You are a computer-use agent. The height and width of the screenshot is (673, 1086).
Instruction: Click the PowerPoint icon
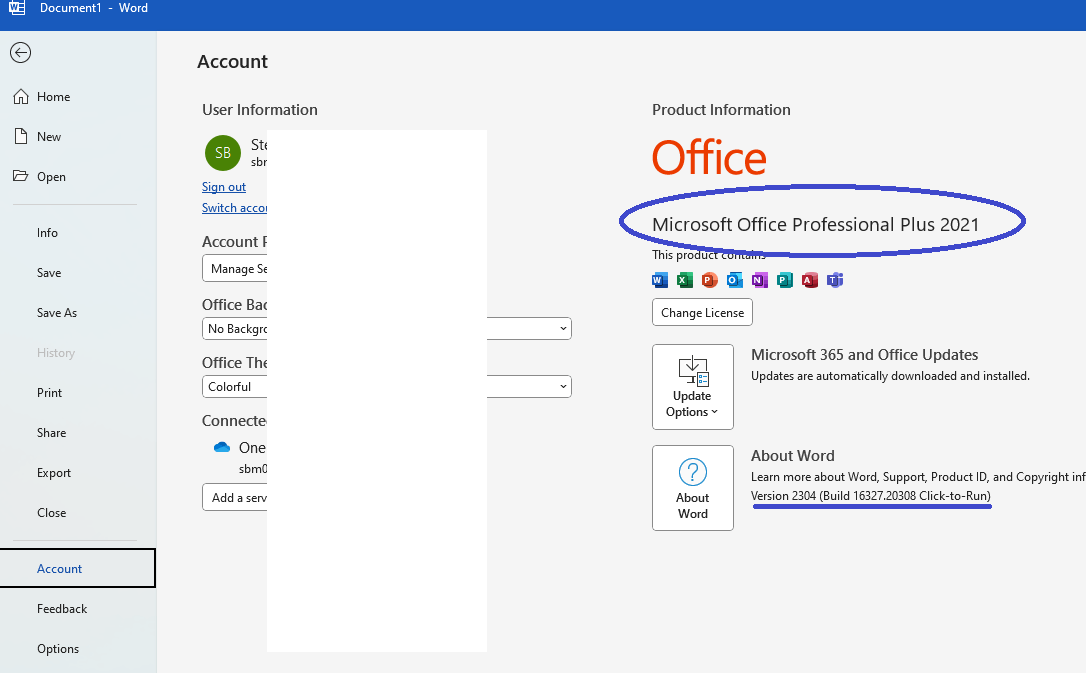click(709, 280)
